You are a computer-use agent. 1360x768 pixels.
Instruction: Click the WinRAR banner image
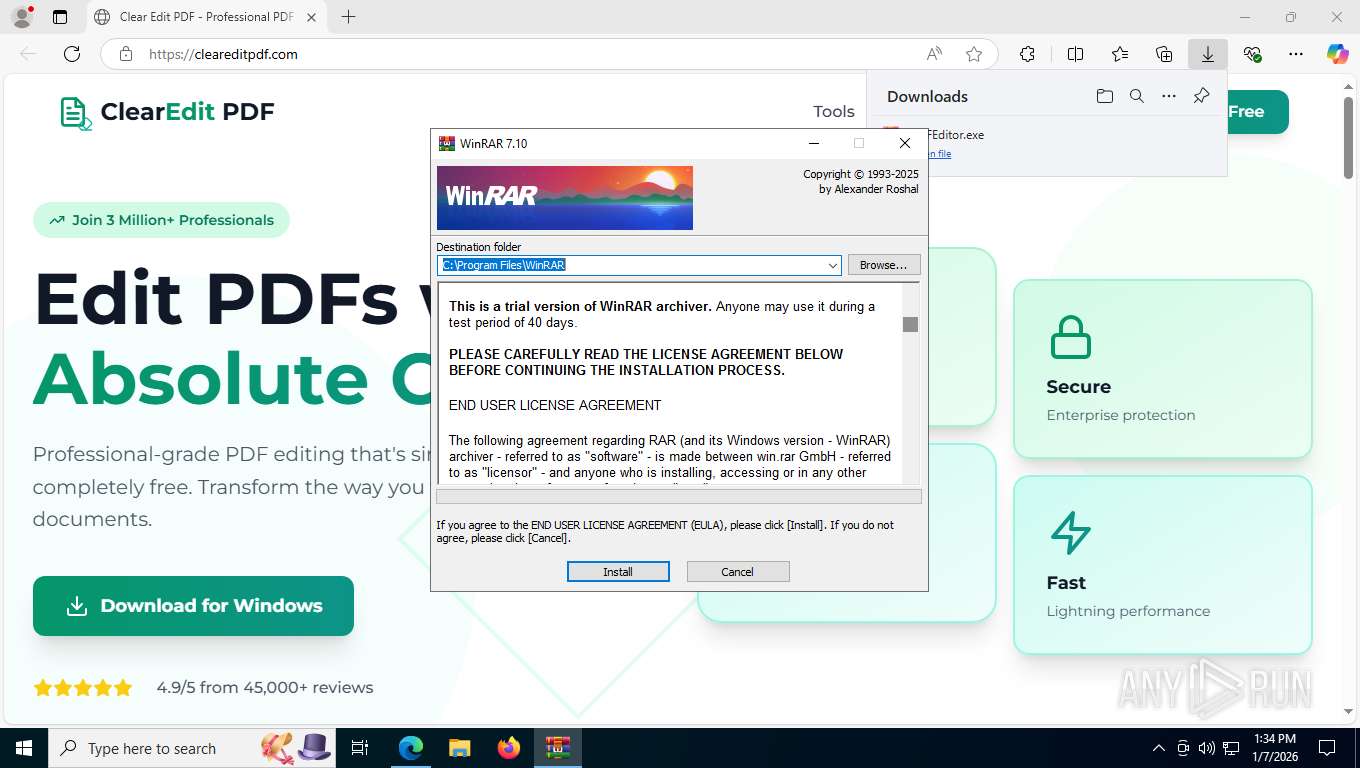click(565, 198)
